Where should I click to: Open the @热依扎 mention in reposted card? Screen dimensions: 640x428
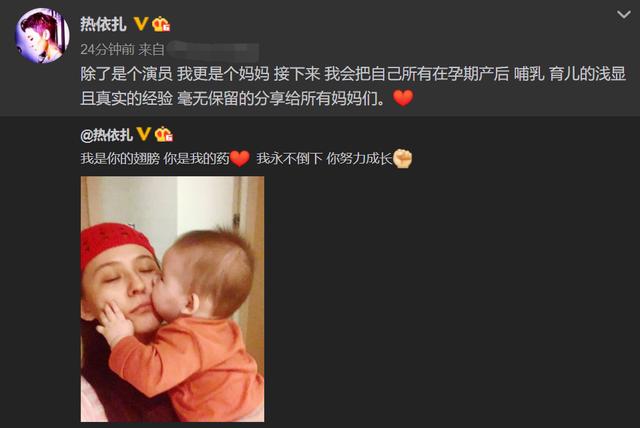pos(107,135)
